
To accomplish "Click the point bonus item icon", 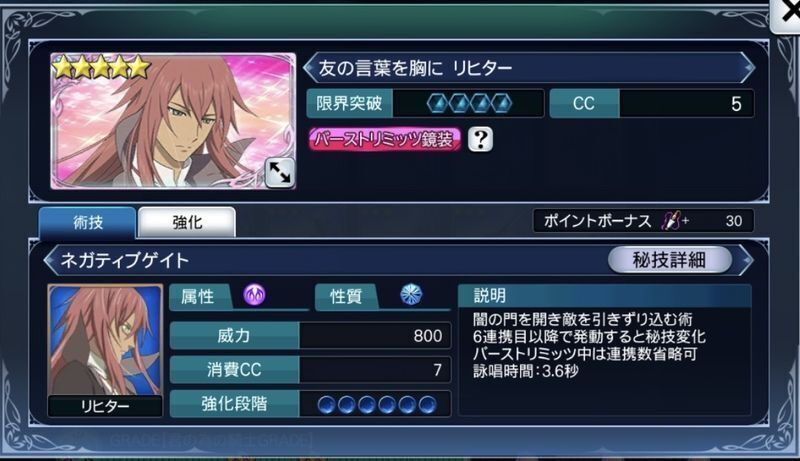I will 670,221.
